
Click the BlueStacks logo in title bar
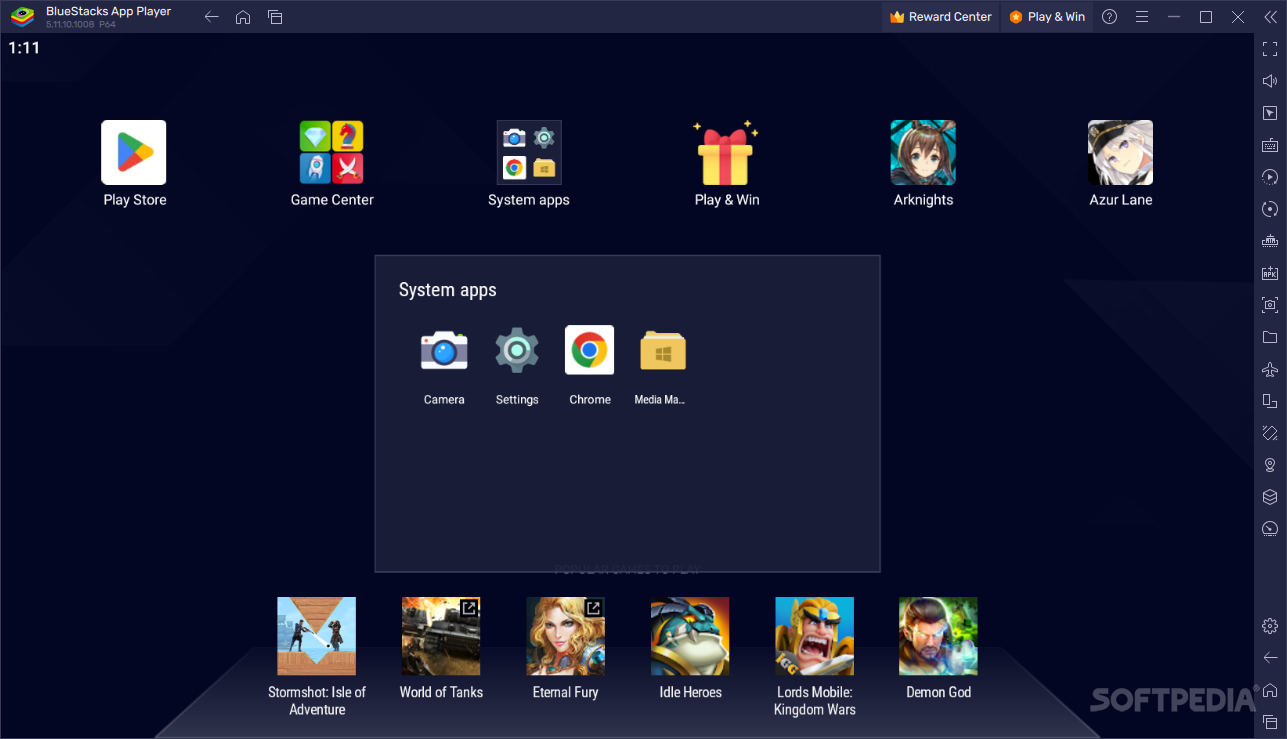22,17
